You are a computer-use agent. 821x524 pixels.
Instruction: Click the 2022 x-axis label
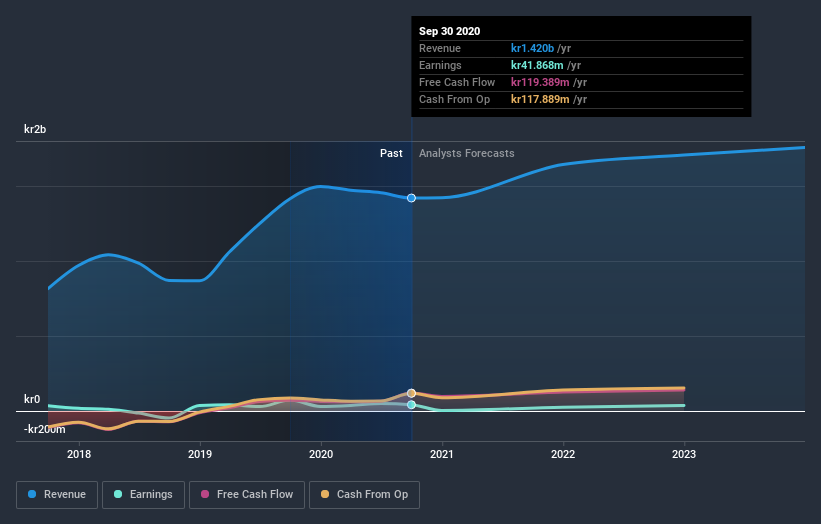563,454
